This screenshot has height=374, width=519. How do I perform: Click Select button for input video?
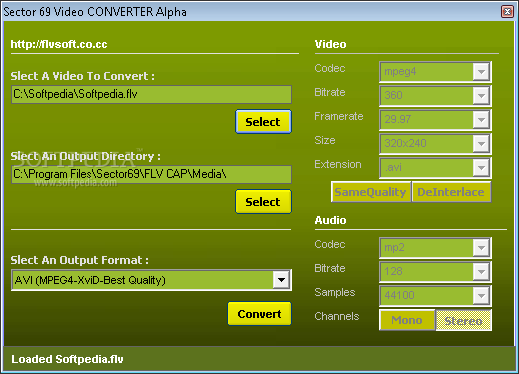(263, 122)
